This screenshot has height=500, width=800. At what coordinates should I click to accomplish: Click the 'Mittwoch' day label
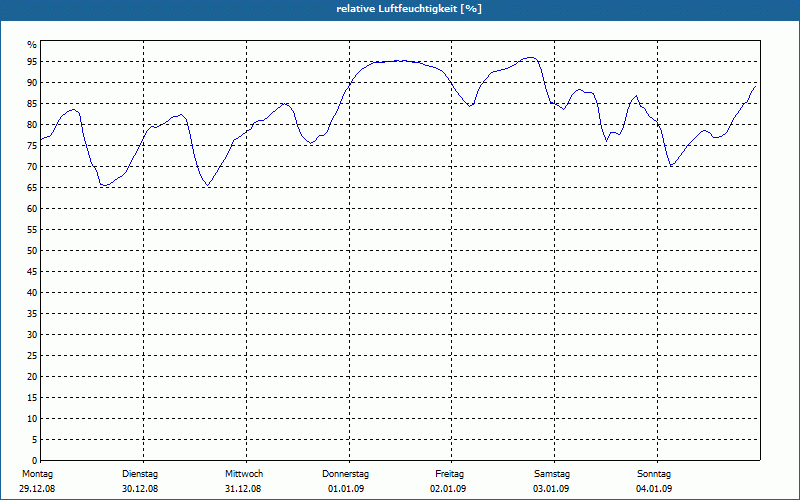(x=244, y=474)
